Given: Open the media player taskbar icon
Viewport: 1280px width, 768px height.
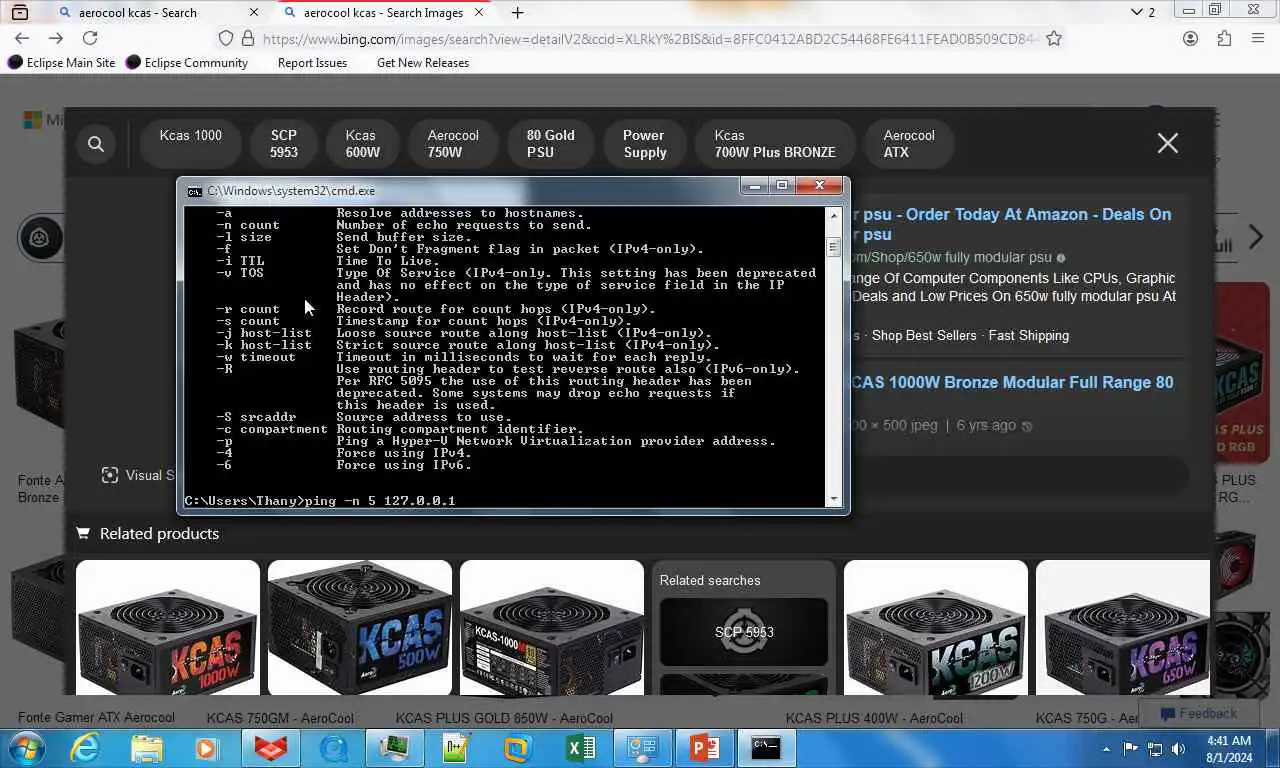Looking at the screenshot, I should 207,748.
